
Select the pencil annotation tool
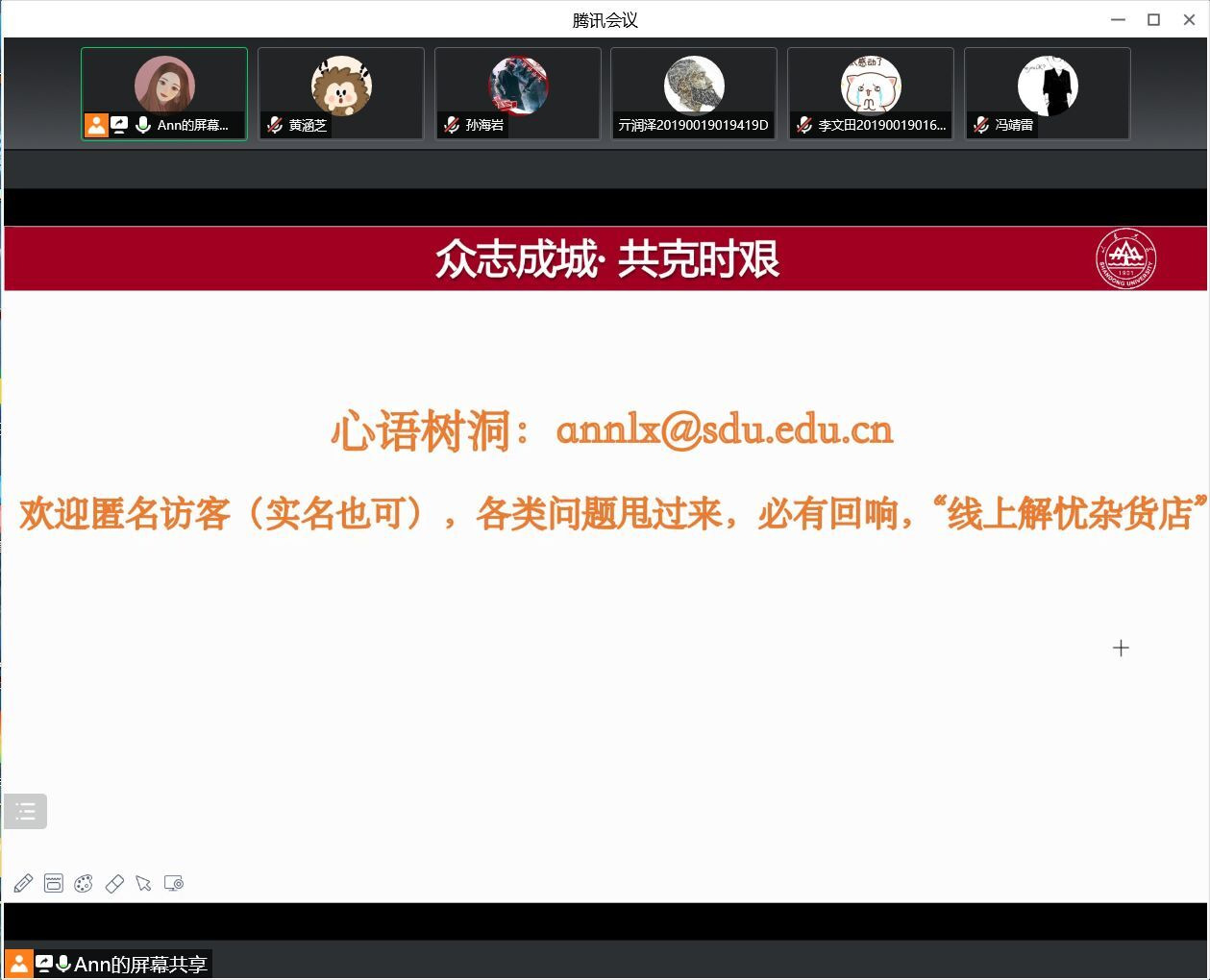(x=23, y=883)
